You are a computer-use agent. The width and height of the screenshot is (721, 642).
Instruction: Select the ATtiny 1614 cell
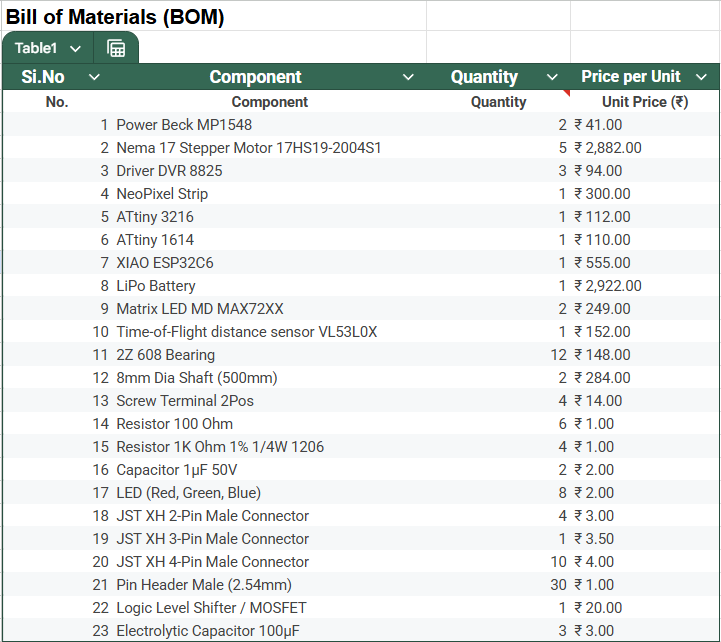point(269,240)
